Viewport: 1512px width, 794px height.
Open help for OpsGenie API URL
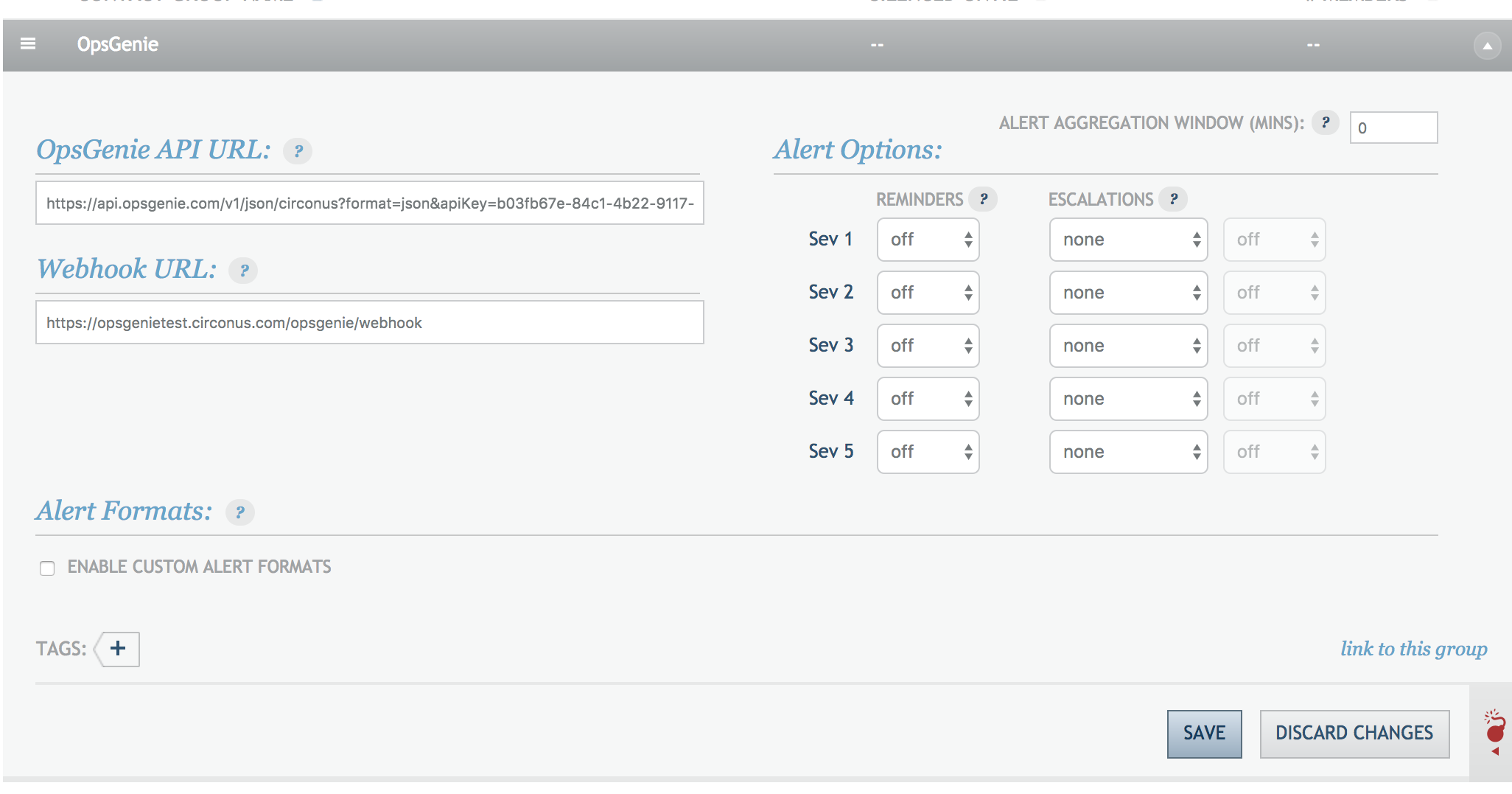298,151
